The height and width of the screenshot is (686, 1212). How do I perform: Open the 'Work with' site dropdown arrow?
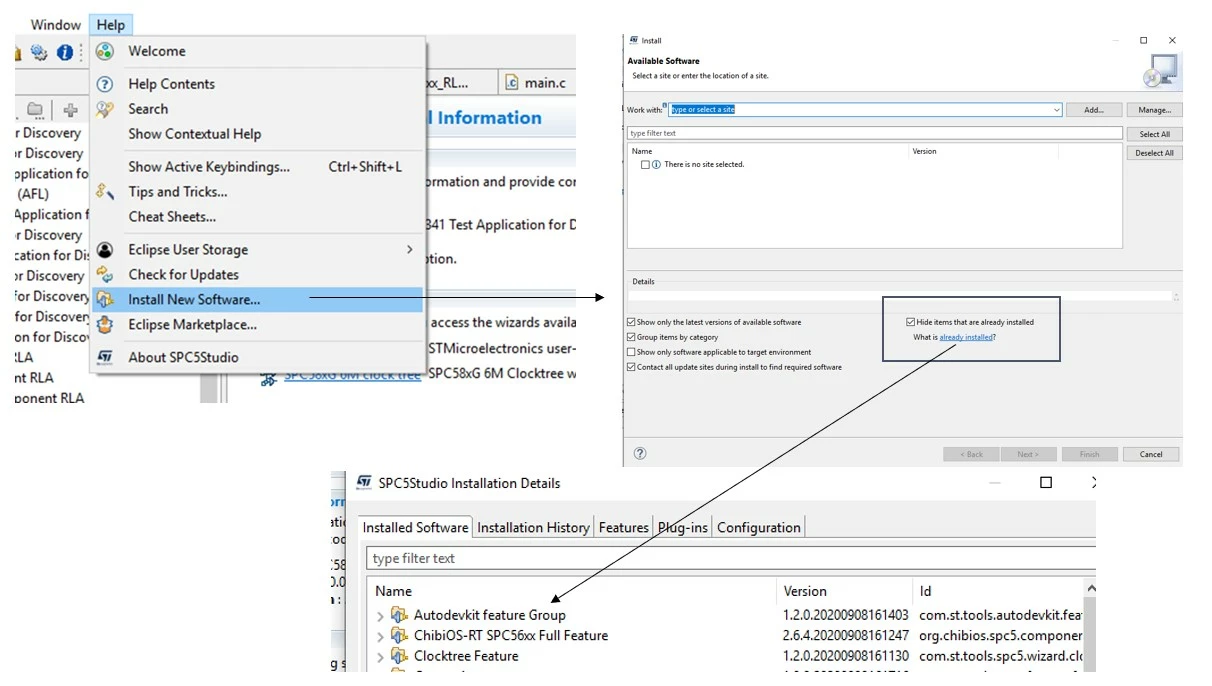click(x=1056, y=110)
